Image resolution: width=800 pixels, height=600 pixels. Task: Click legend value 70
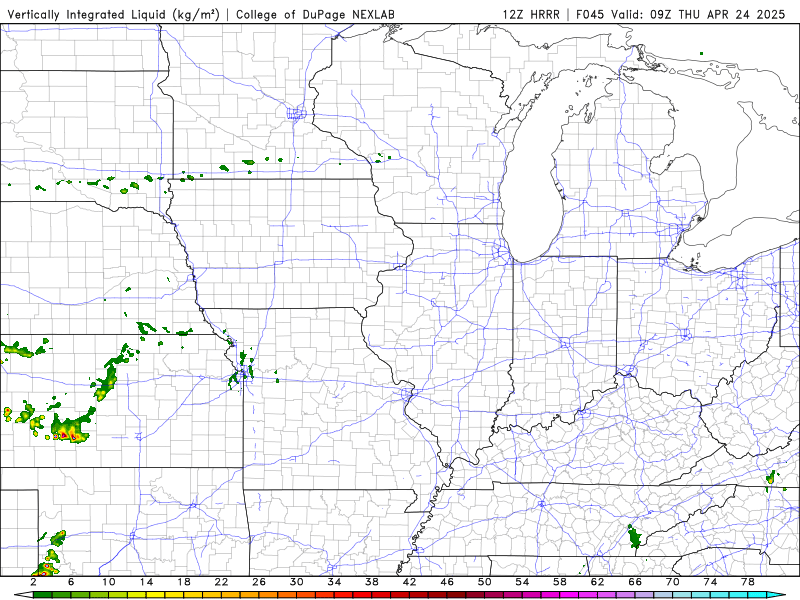click(673, 582)
